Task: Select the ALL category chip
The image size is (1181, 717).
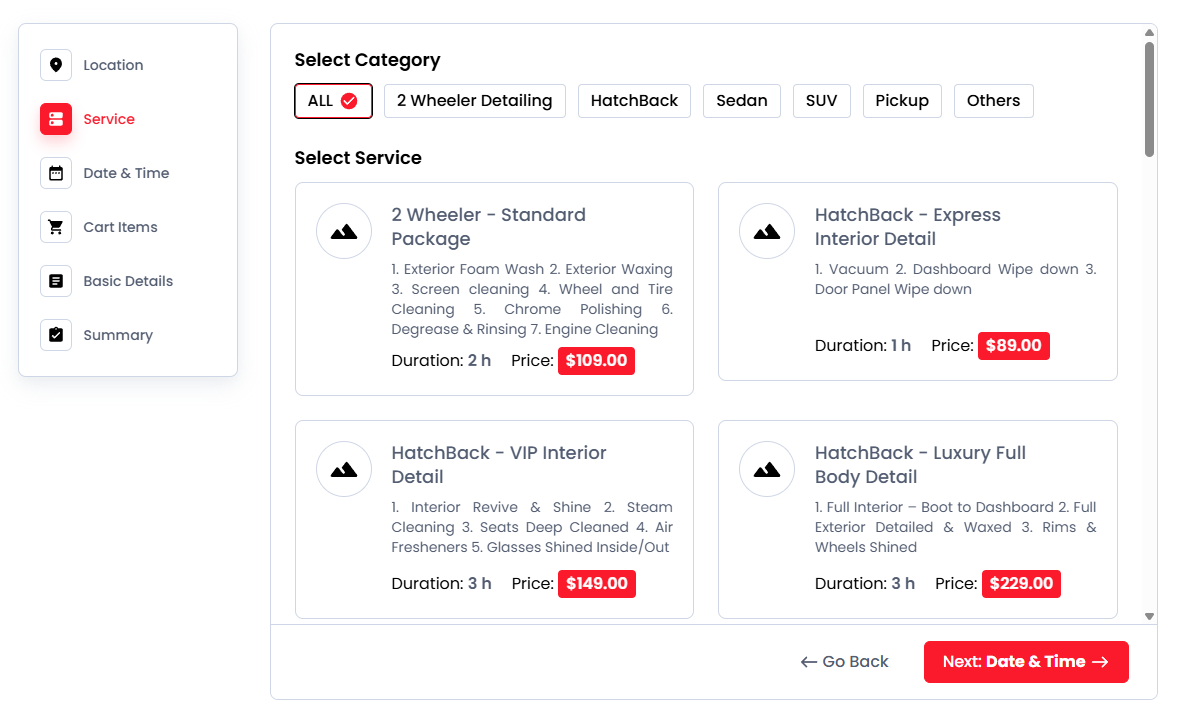Action: point(333,101)
